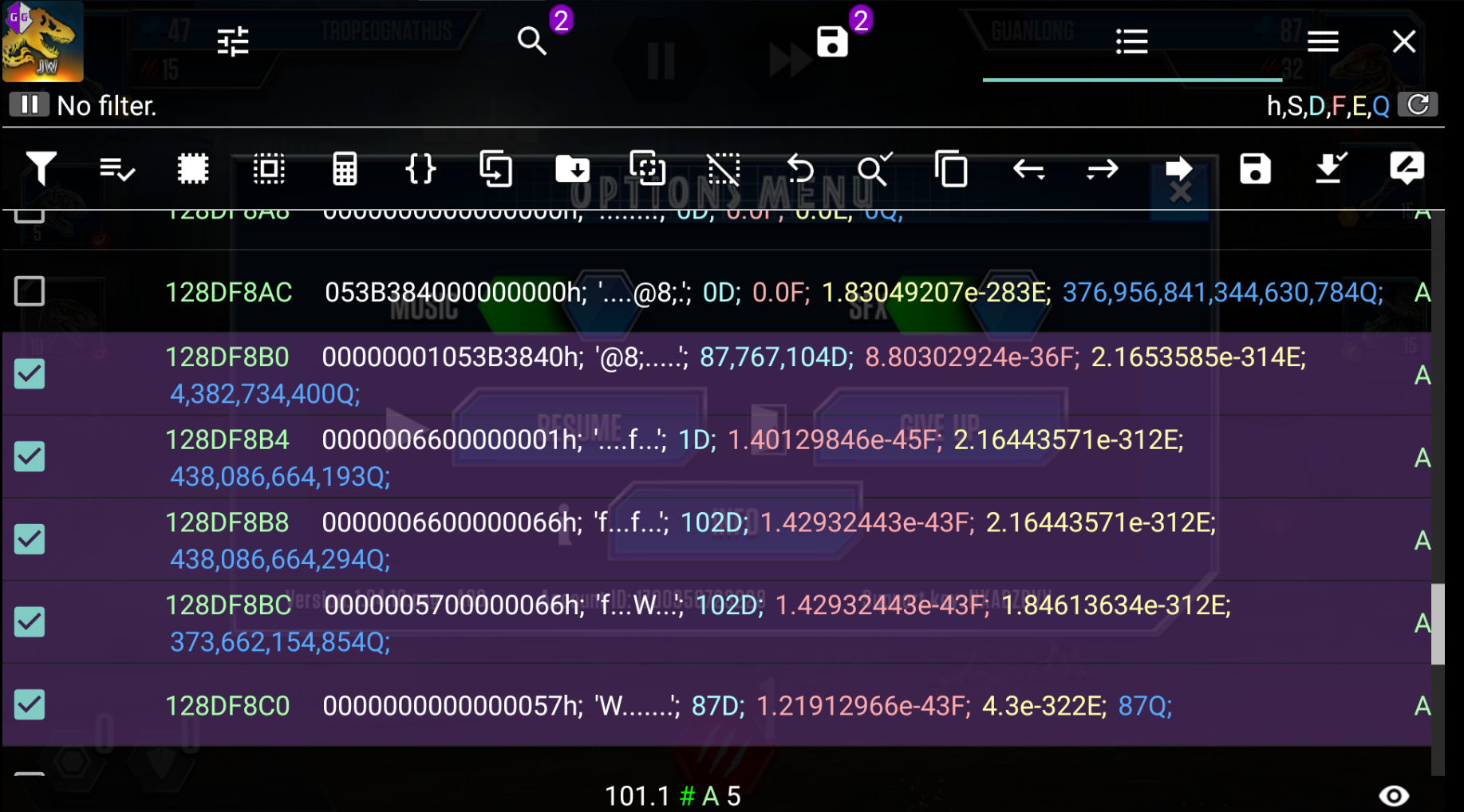The image size is (1464, 812).
Task: Select address text 128DF8B8
Action: pyautogui.click(x=227, y=522)
